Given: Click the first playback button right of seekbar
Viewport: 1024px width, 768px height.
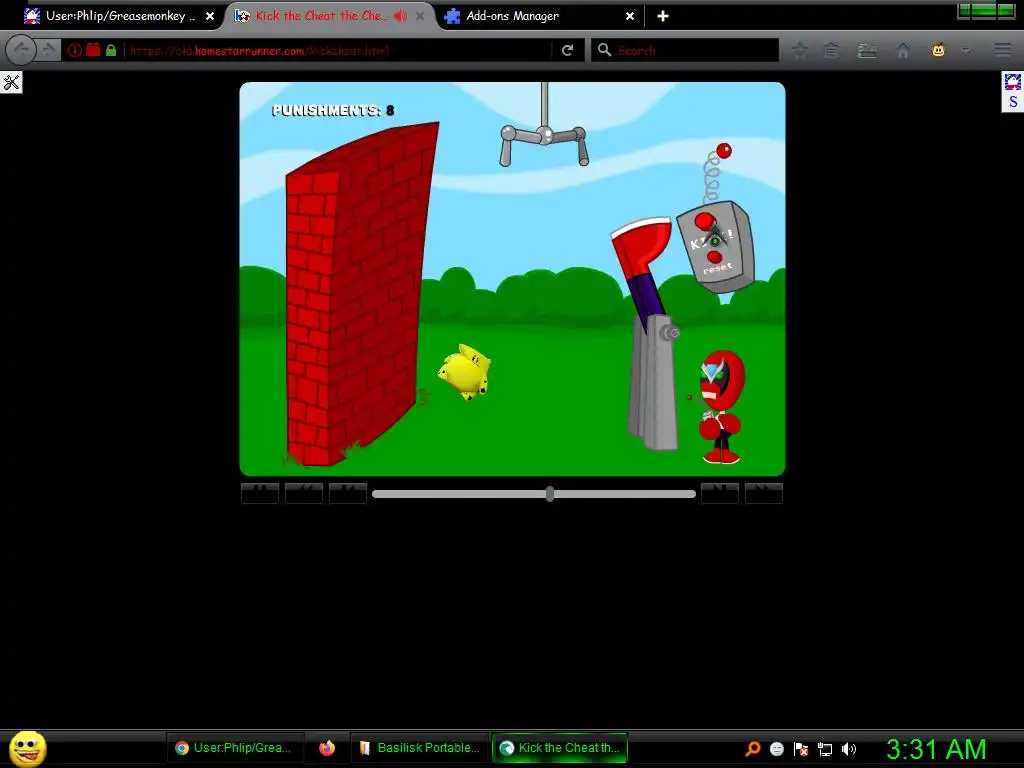Looking at the screenshot, I should click(x=720, y=493).
